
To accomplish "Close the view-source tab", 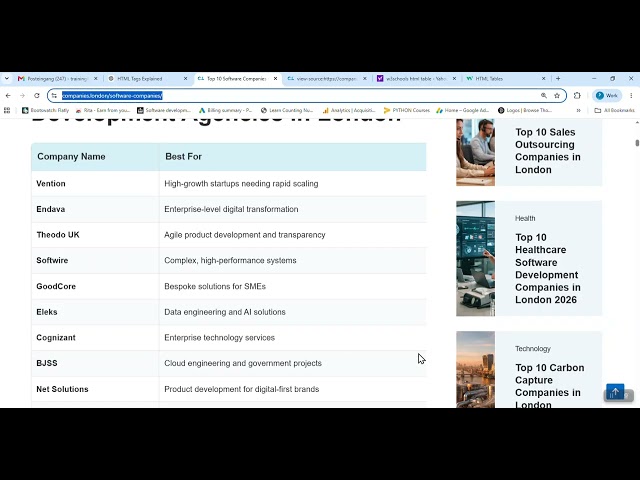I will 365,78.
